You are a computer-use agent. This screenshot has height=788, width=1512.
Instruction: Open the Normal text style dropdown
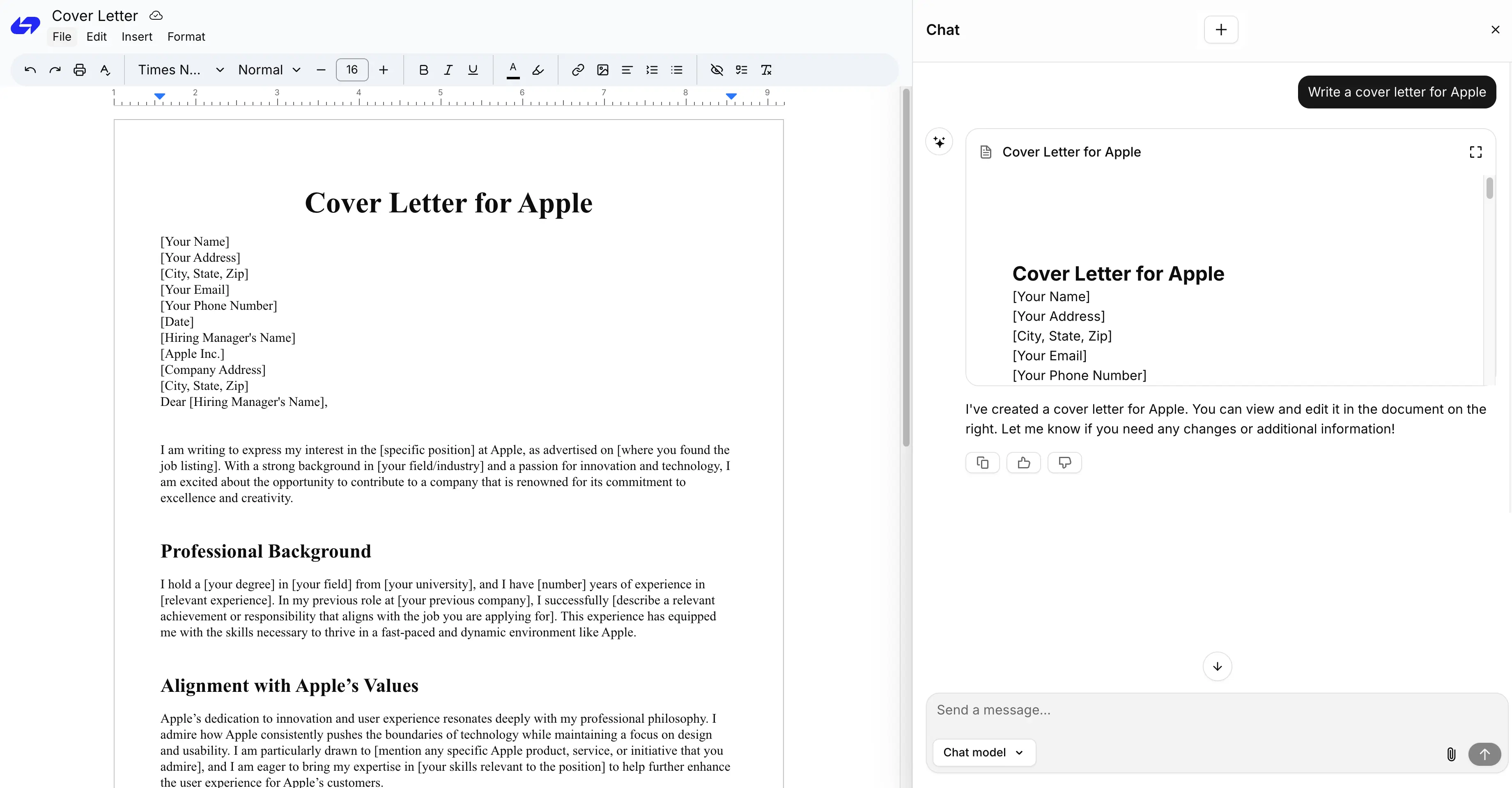point(269,70)
